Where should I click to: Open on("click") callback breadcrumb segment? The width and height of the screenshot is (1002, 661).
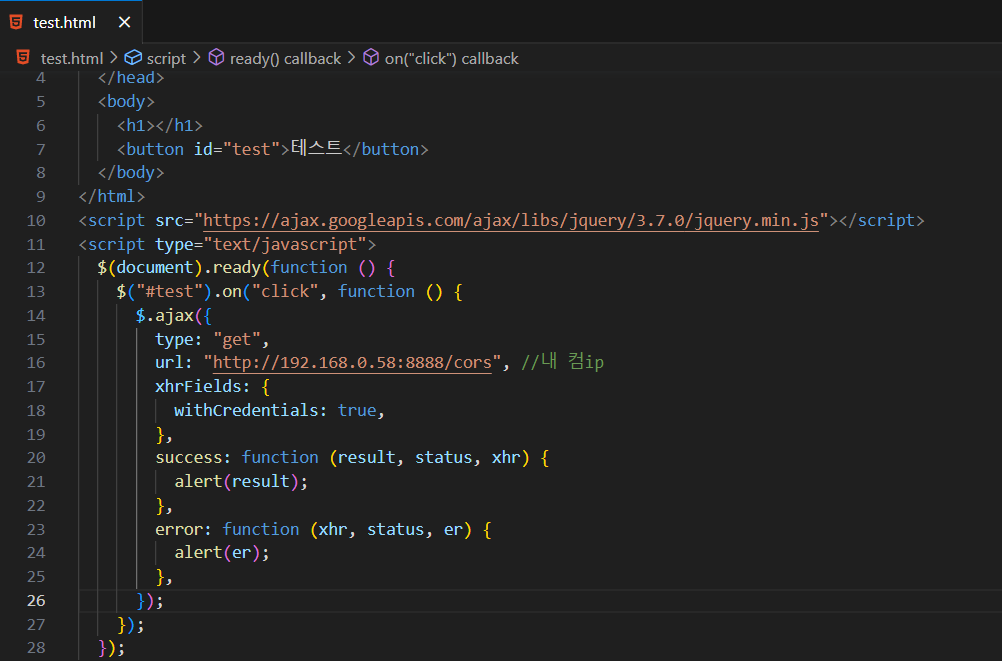tap(451, 58)
